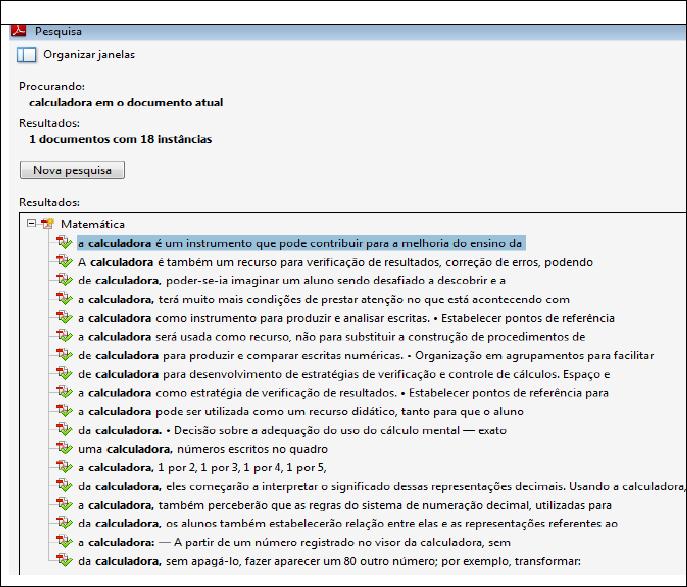Click result icon for 'pode ser utilizada como um recurso'

tap(64, 411)
